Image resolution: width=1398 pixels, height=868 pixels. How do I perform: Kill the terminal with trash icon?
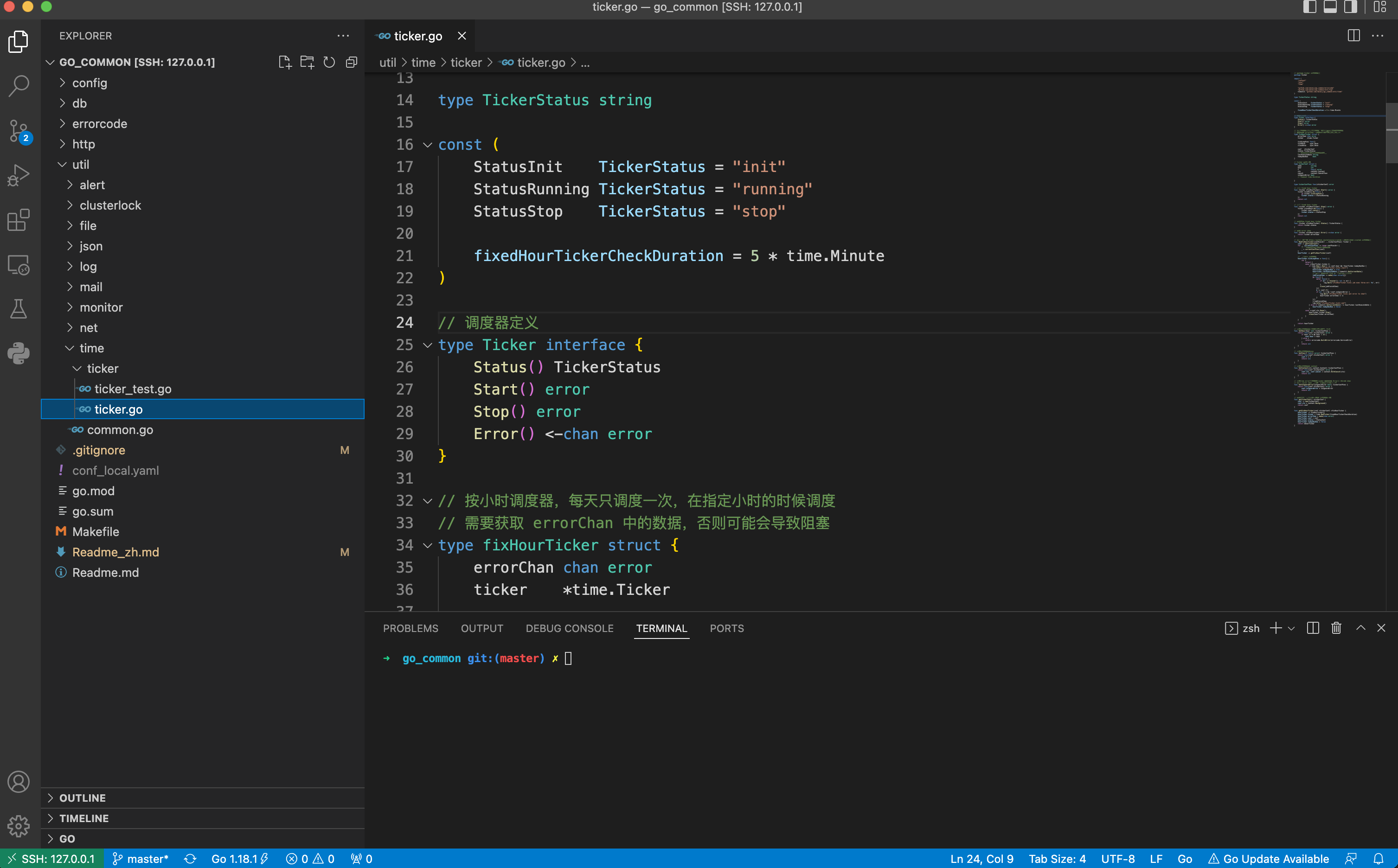[1336, 628]
